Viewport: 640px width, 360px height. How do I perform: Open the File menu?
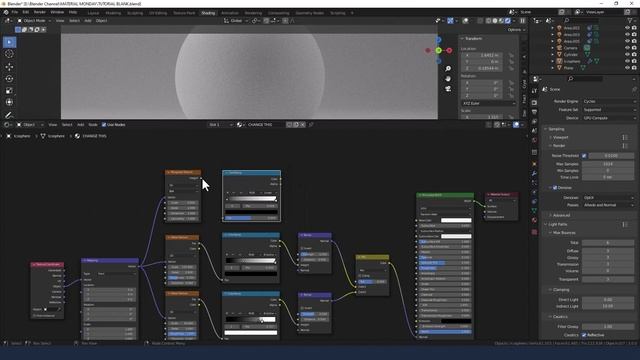[x=15, y=12]
